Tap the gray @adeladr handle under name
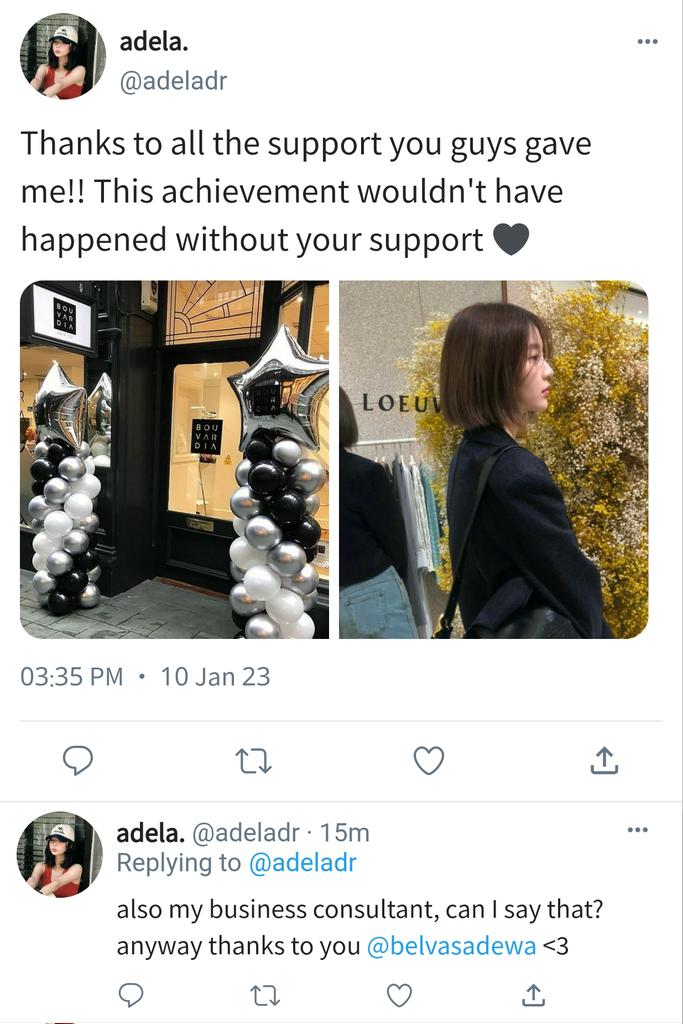 (173, 81)
